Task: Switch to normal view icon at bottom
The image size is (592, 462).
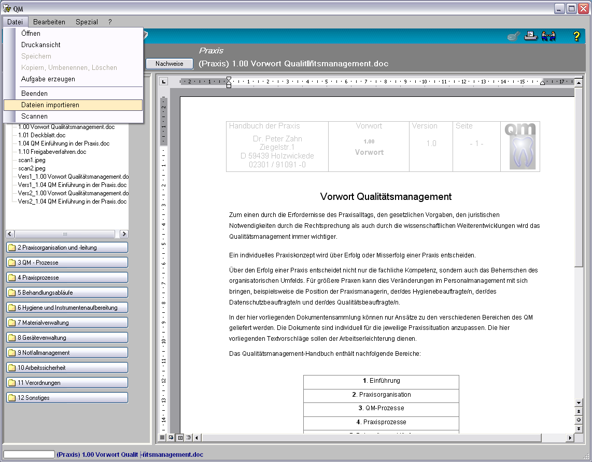Action: [x=162, y=437]
